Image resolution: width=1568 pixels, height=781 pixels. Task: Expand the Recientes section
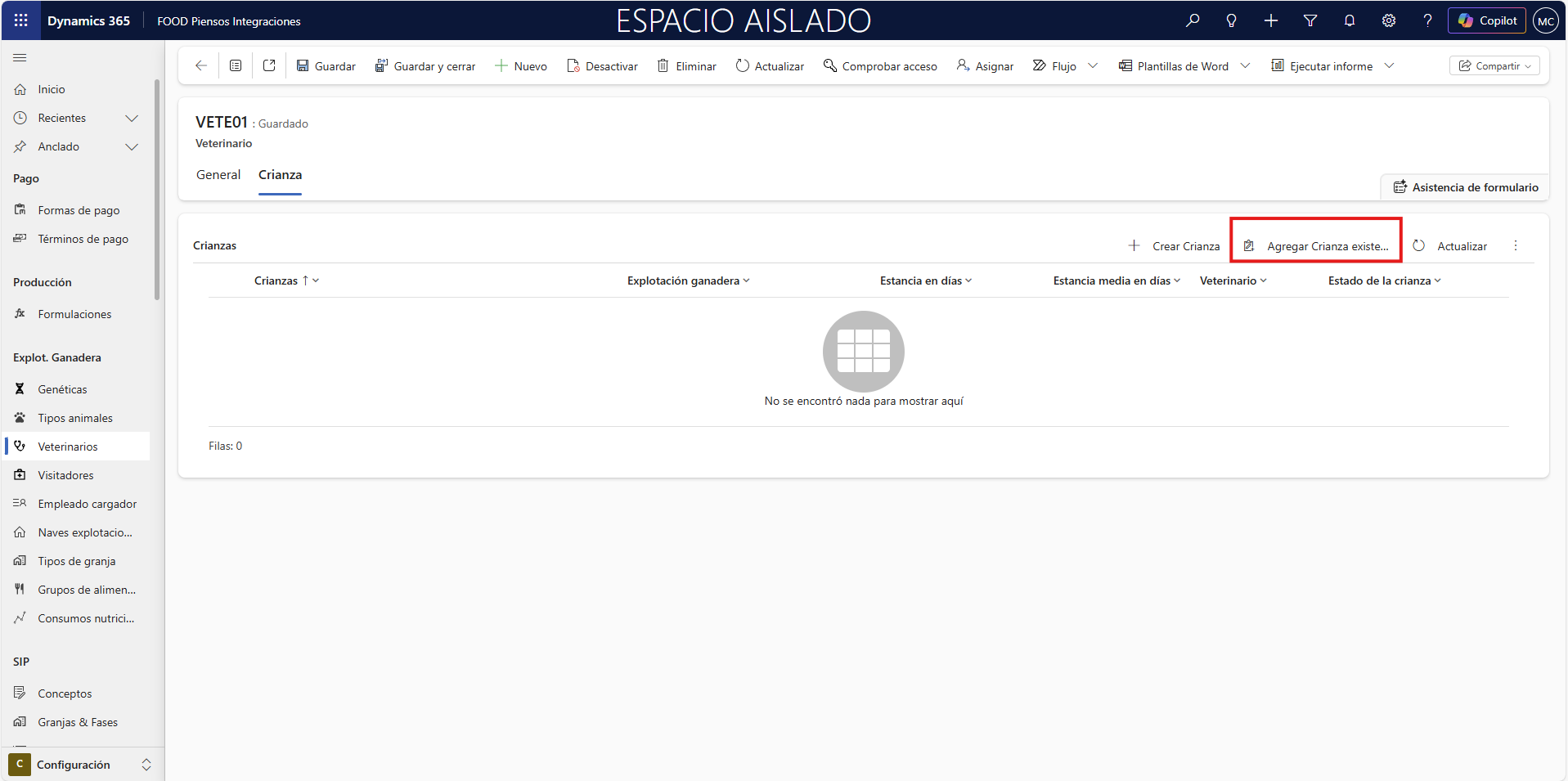click(131, 118)
